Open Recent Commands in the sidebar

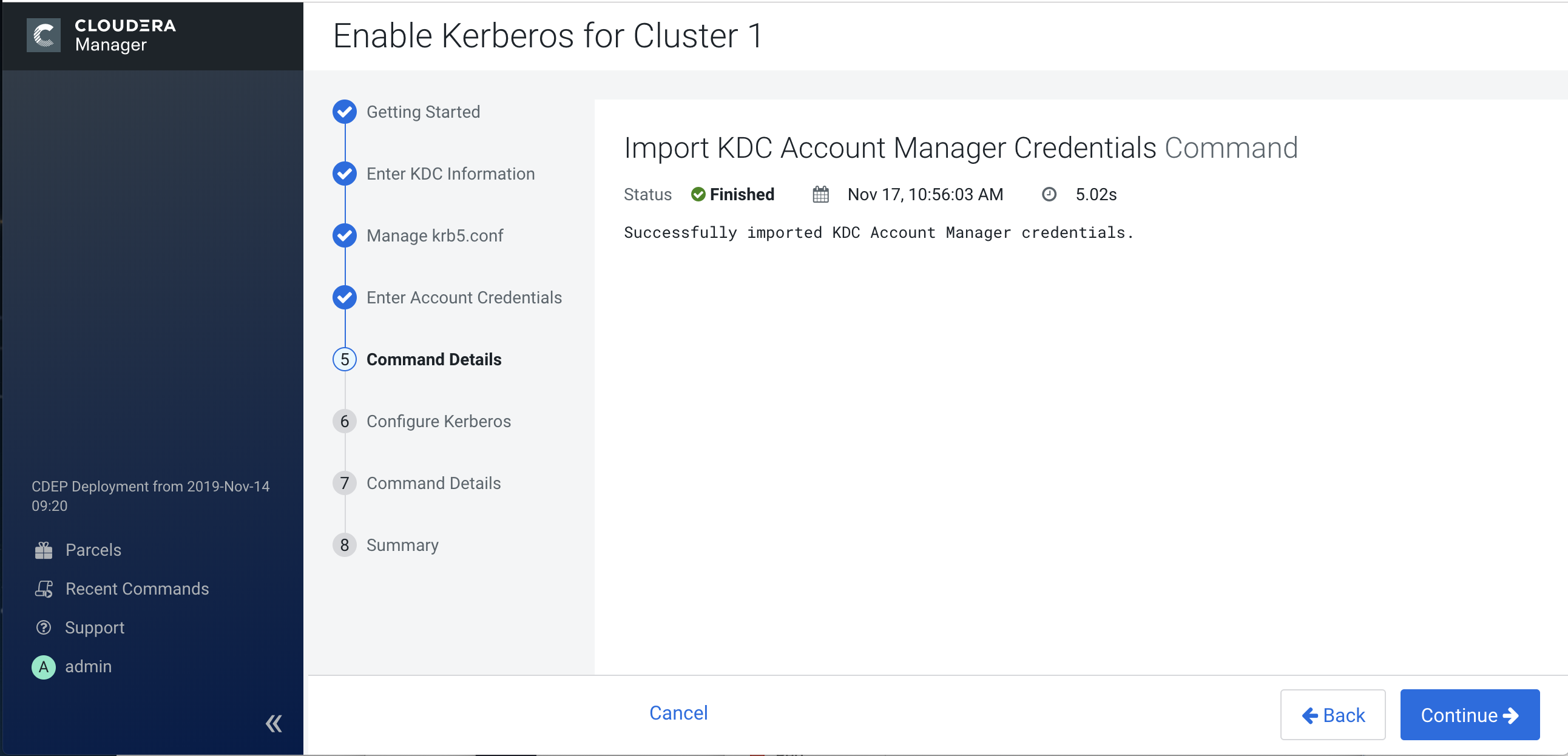tap(137, 589)
